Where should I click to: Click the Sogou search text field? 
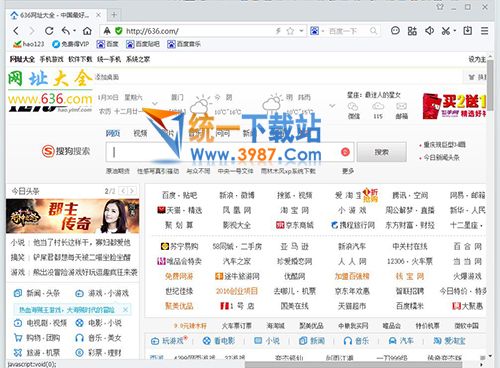[x=230, y=152]
